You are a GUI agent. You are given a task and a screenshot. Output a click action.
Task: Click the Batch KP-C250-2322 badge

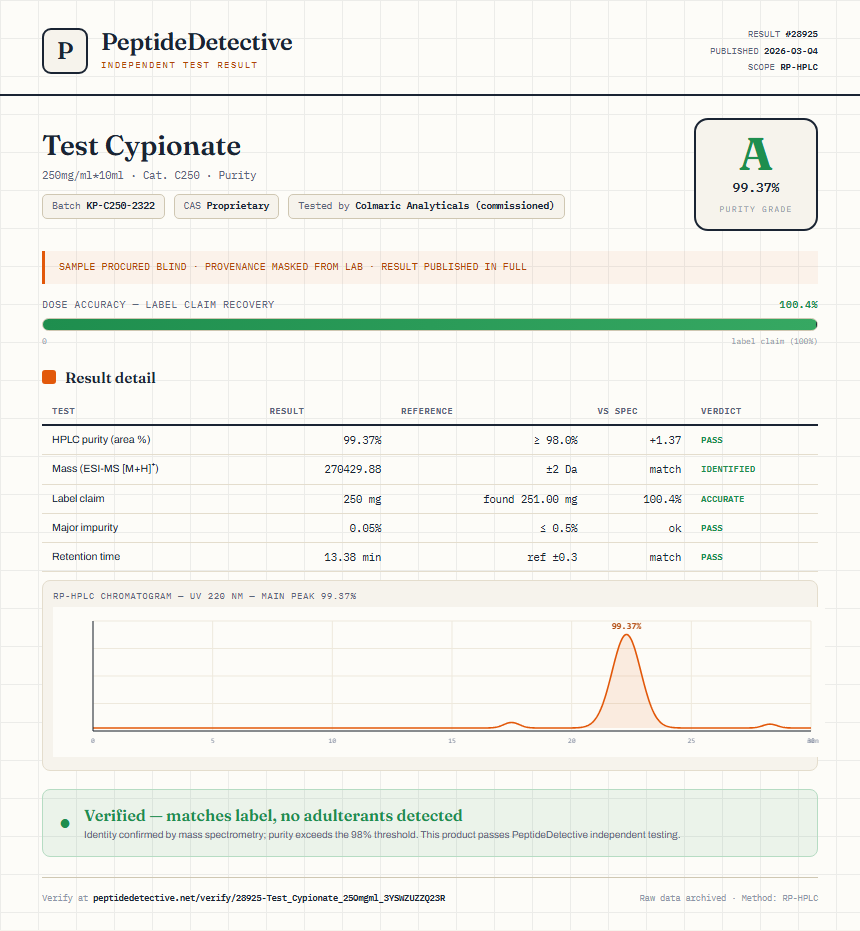[x=103, y=206]
